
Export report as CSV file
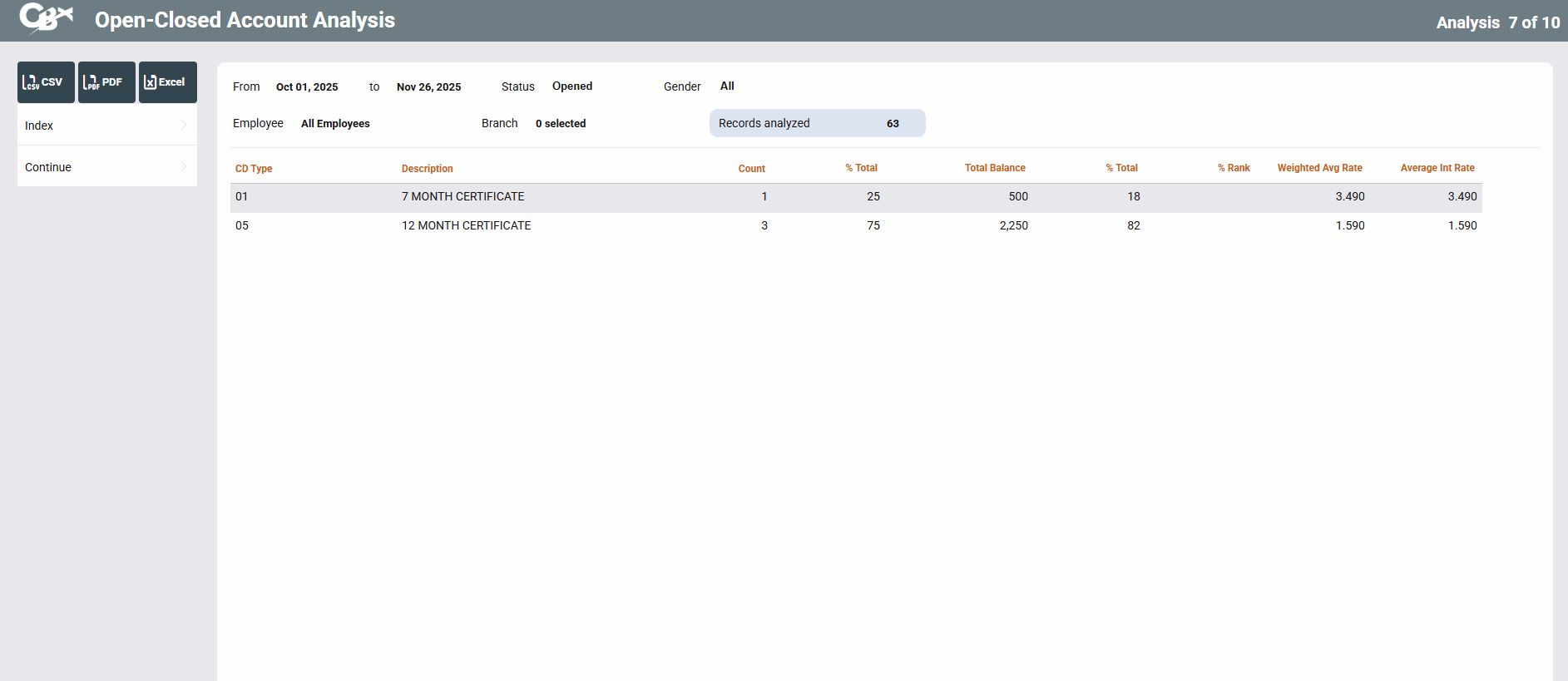(46, 82)
